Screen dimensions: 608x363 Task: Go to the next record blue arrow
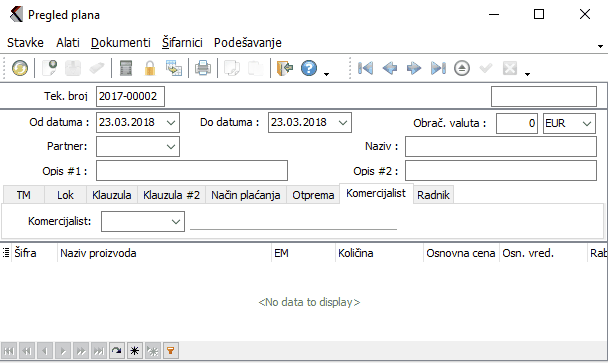coord(414,68)
